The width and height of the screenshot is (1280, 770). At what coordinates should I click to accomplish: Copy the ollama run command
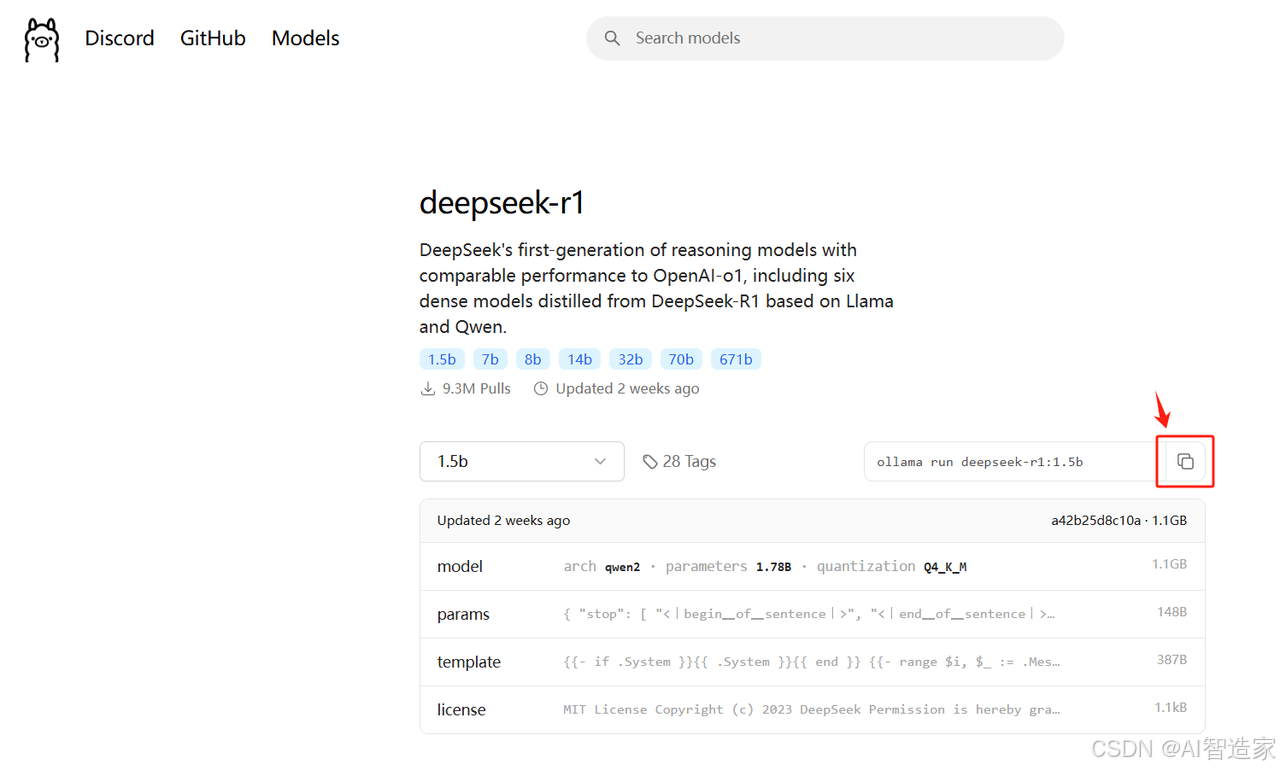click(x=1185, y=461)
